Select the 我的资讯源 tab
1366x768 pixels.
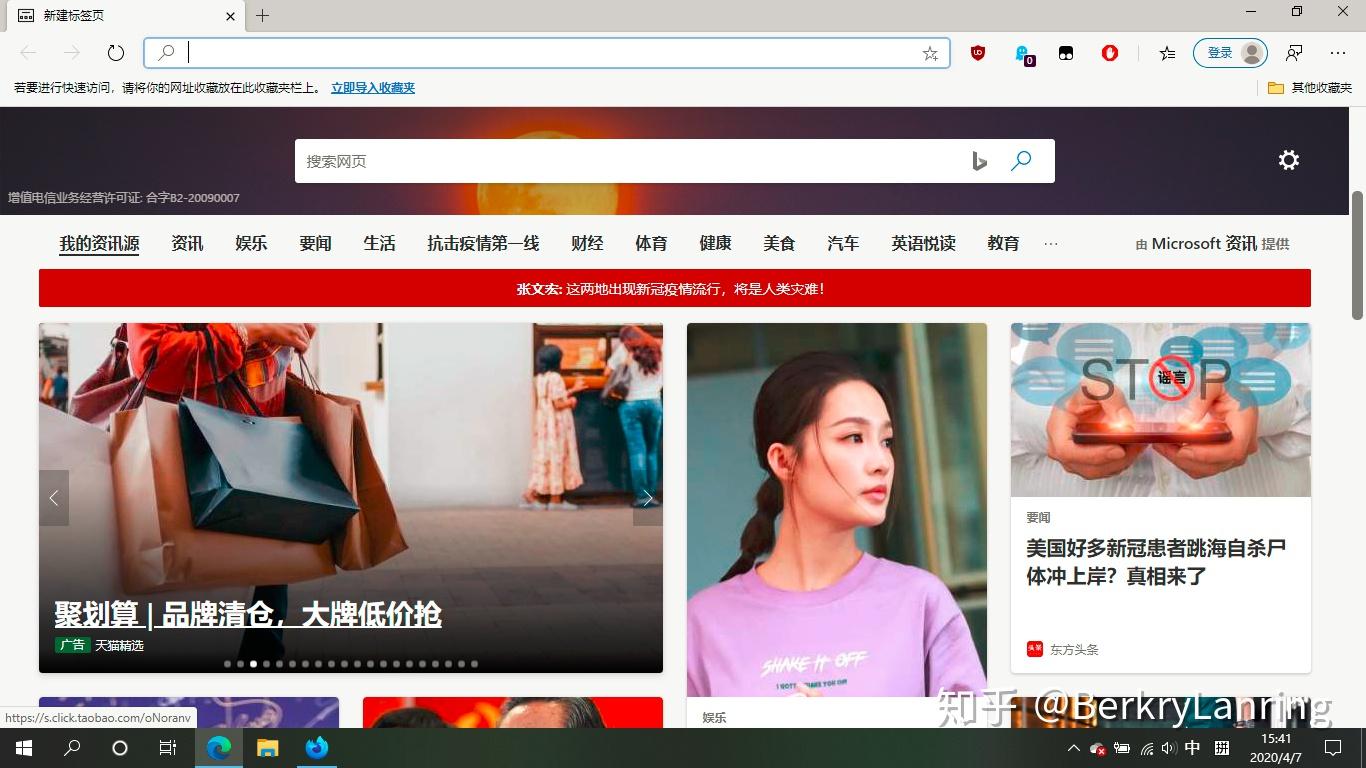pos(99,243)
